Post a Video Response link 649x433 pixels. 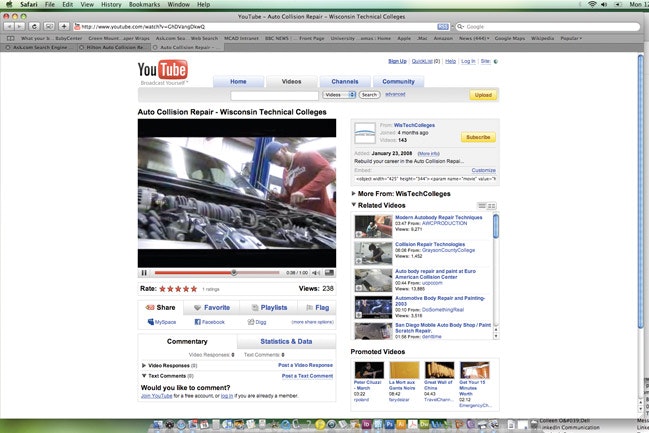pyautogui.click(x=305, y=365)
